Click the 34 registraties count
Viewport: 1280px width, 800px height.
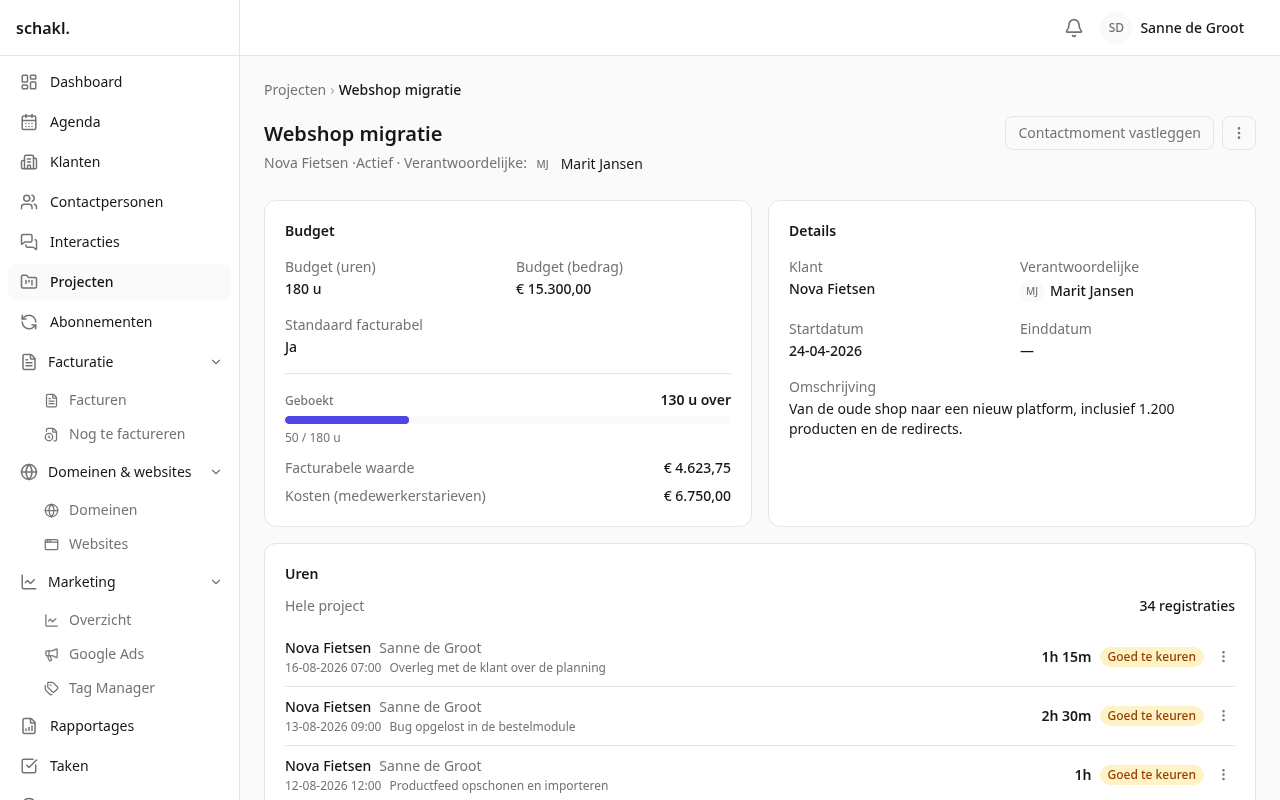click(1187, 606)
